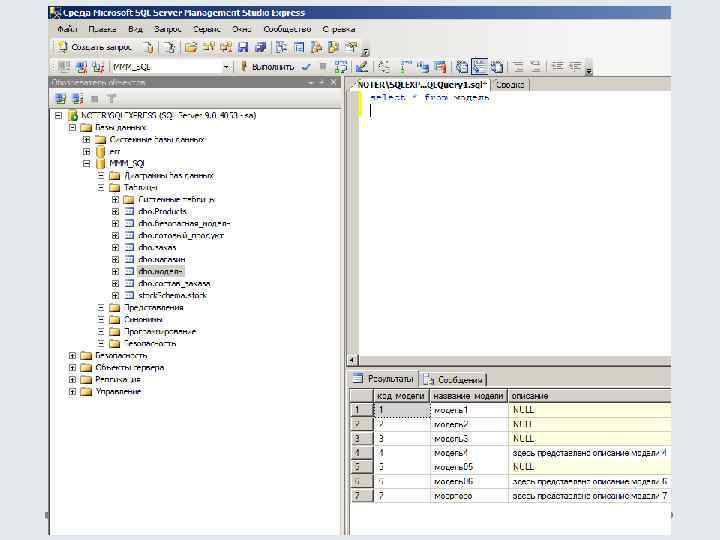
Task: Click the connect icon in Object Explorer toolbar
Action: (61, 99)
